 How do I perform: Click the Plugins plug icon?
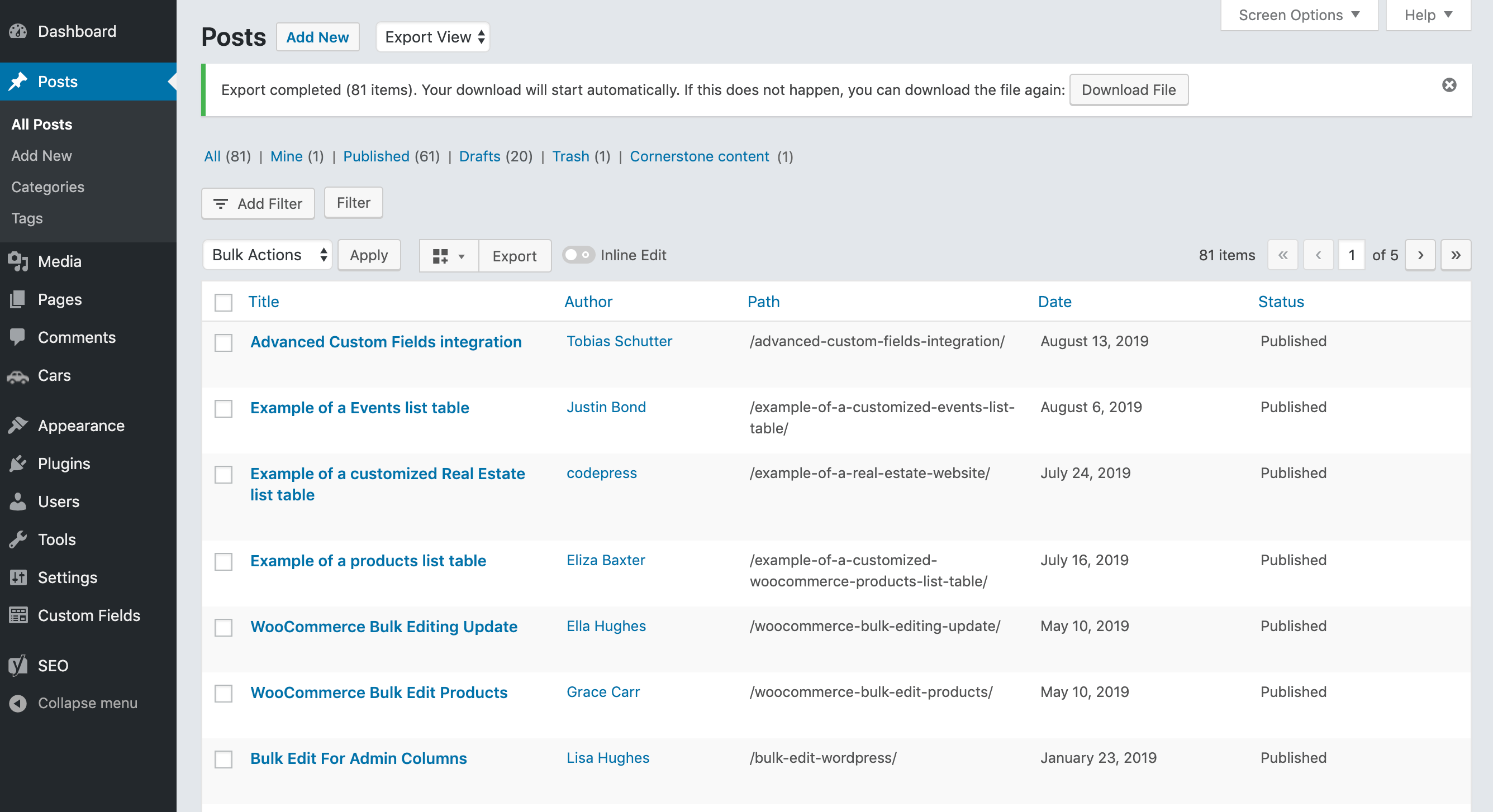18,464
